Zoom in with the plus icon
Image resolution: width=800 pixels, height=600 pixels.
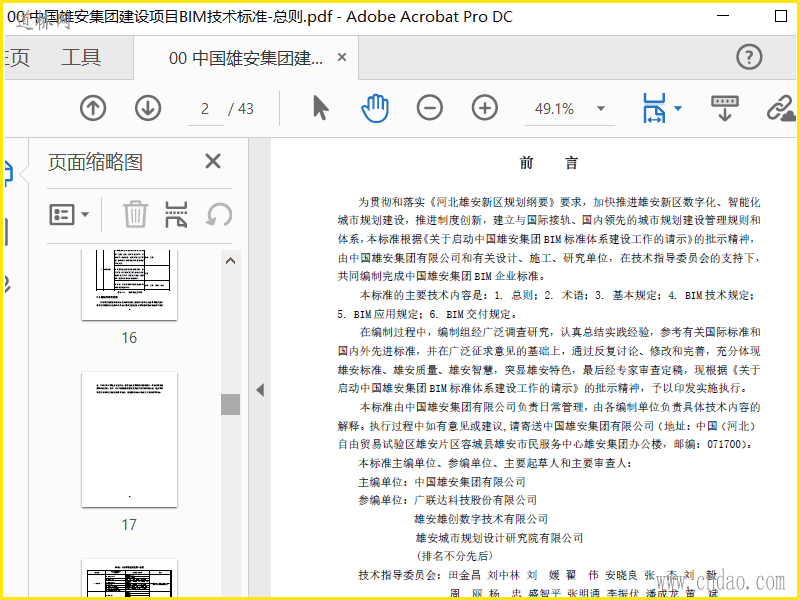[x=485, y=108]
